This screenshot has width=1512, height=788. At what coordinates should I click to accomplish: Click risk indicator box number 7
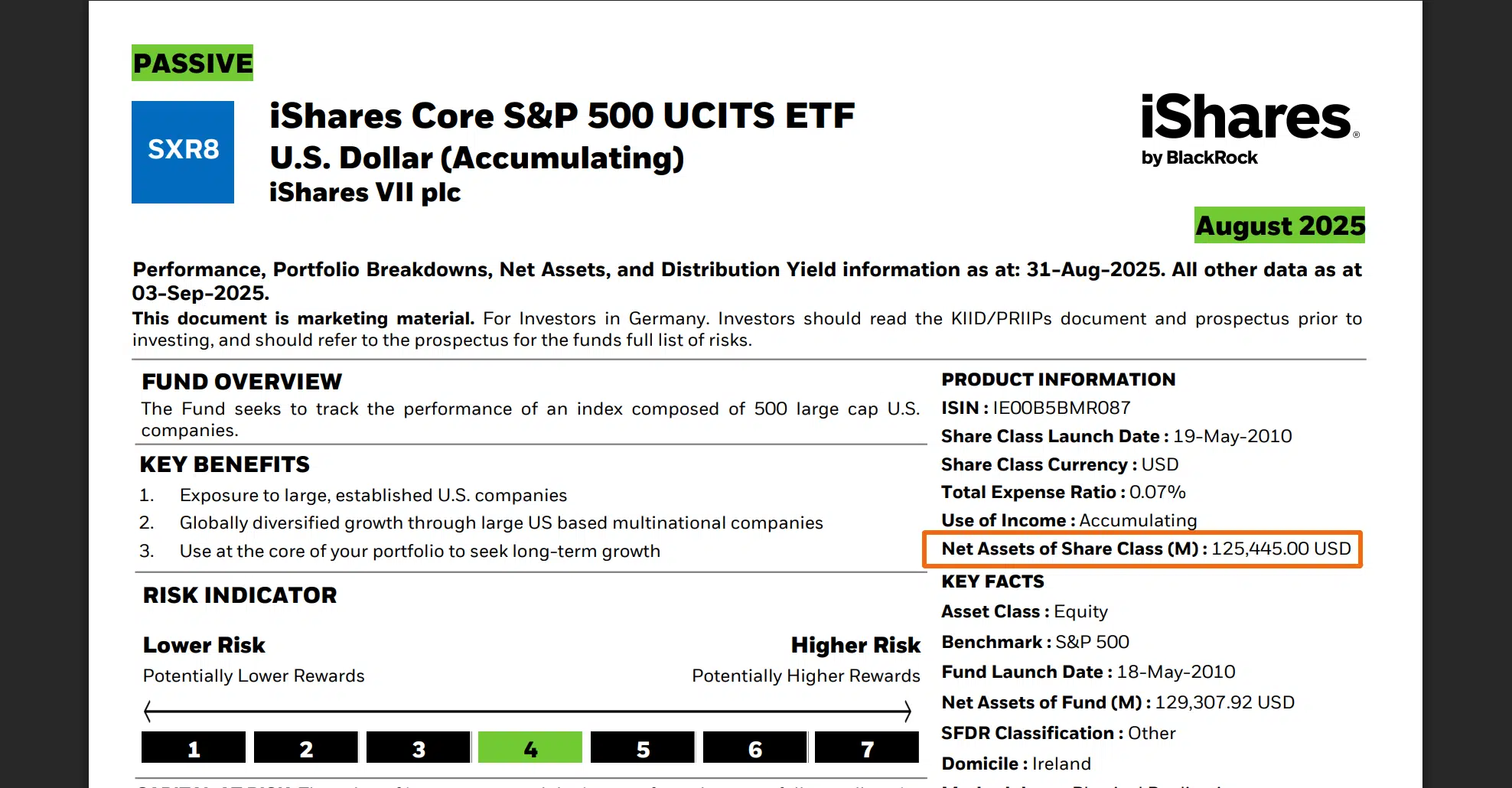[866, 748]
